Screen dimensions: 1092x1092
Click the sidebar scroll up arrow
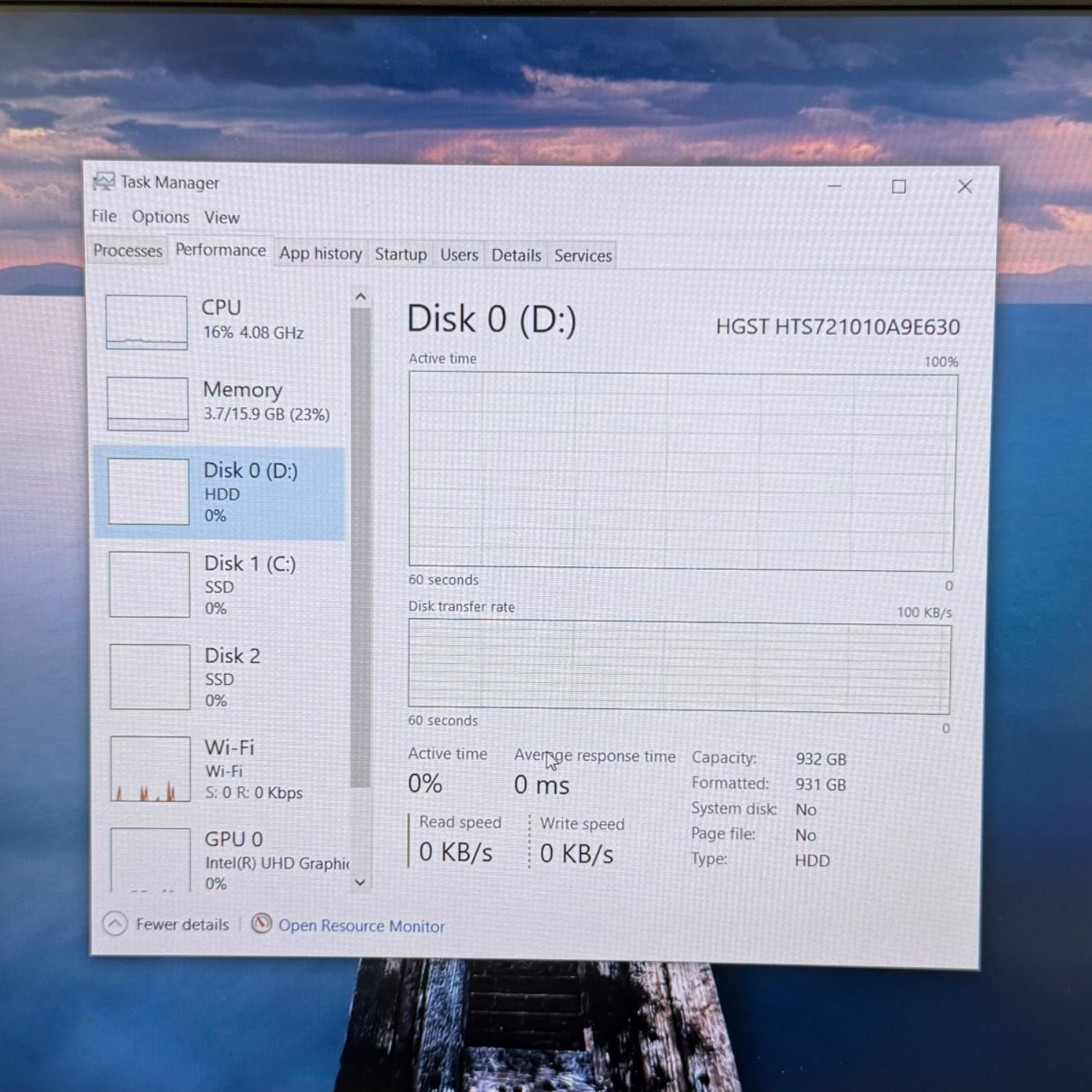(360, 297)
